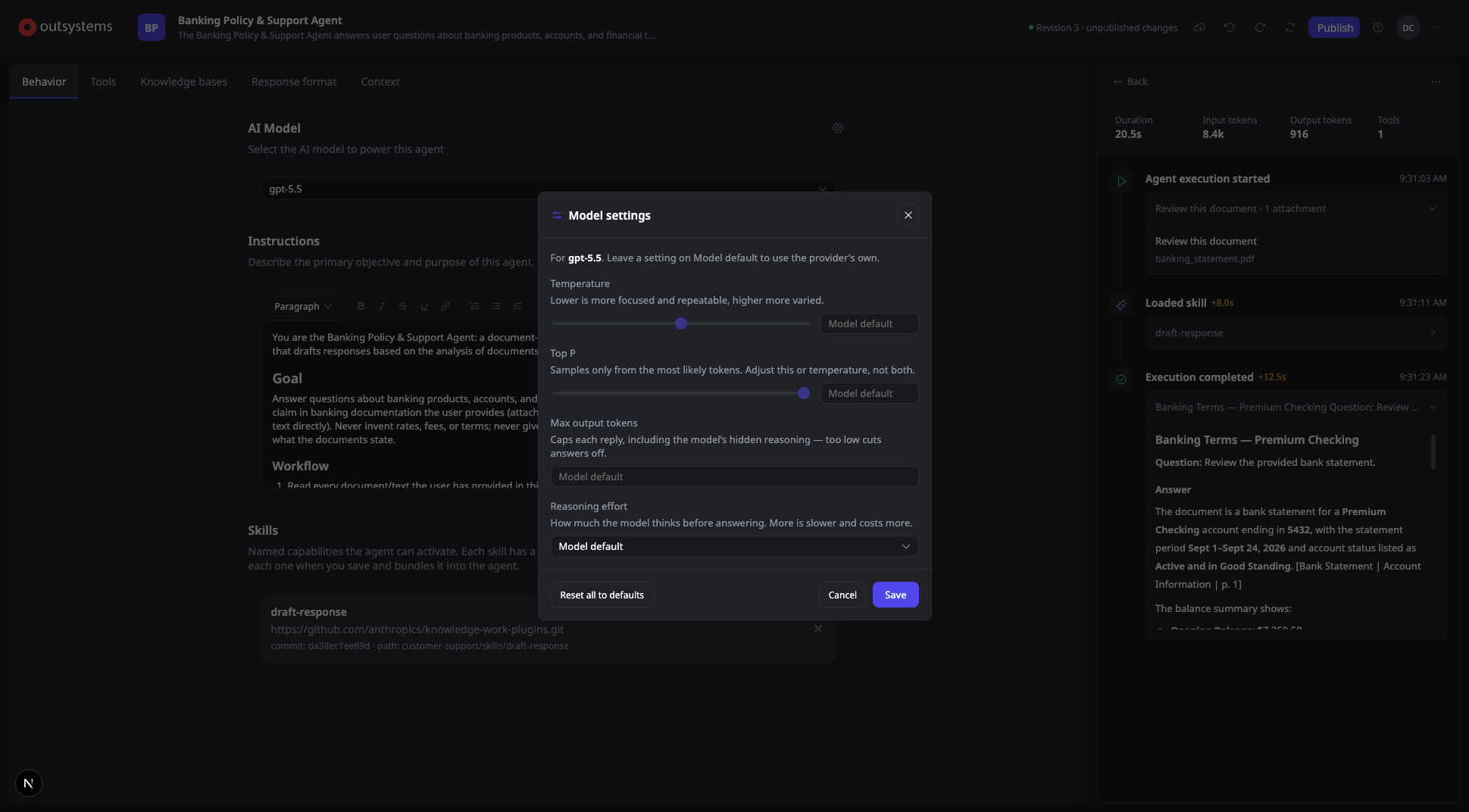Expand the Review this document attachment row
This screenshot has height=812, width=1469.
pos(1296,208)
